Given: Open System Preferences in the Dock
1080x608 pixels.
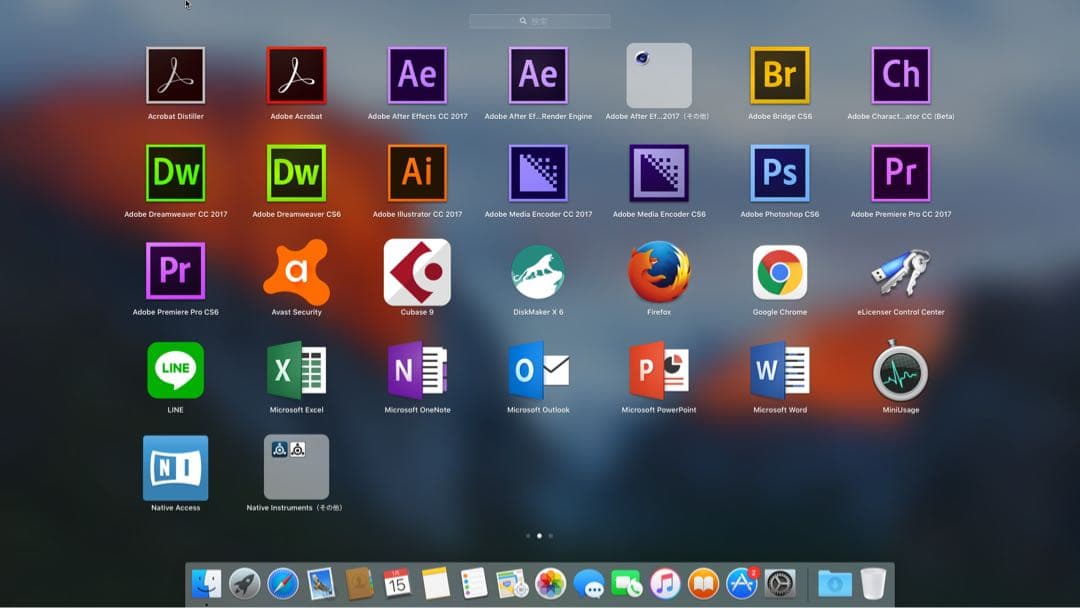Looking at the screenshot, I should pyautogui.click(x=780, y=583).
